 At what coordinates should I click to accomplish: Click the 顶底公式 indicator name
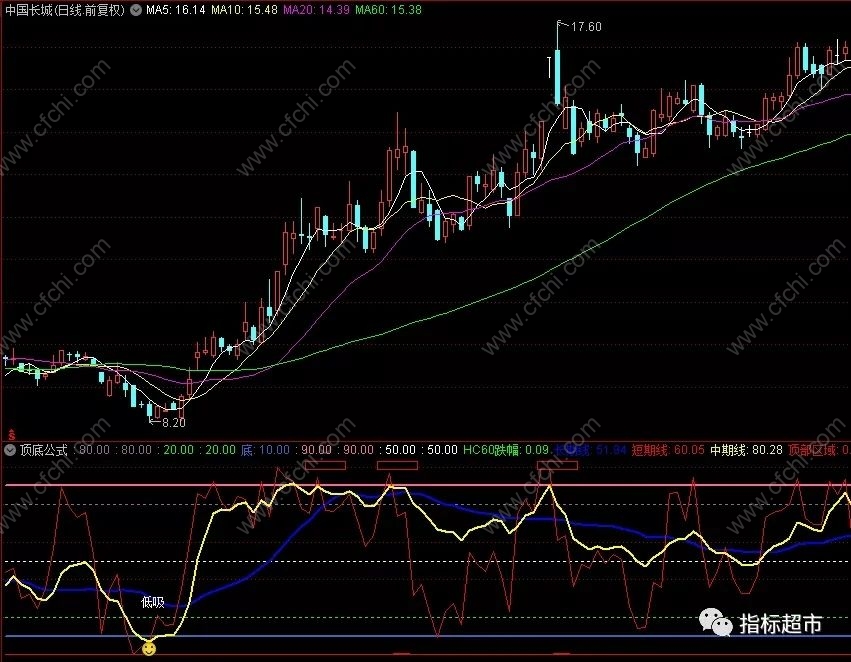43,450
